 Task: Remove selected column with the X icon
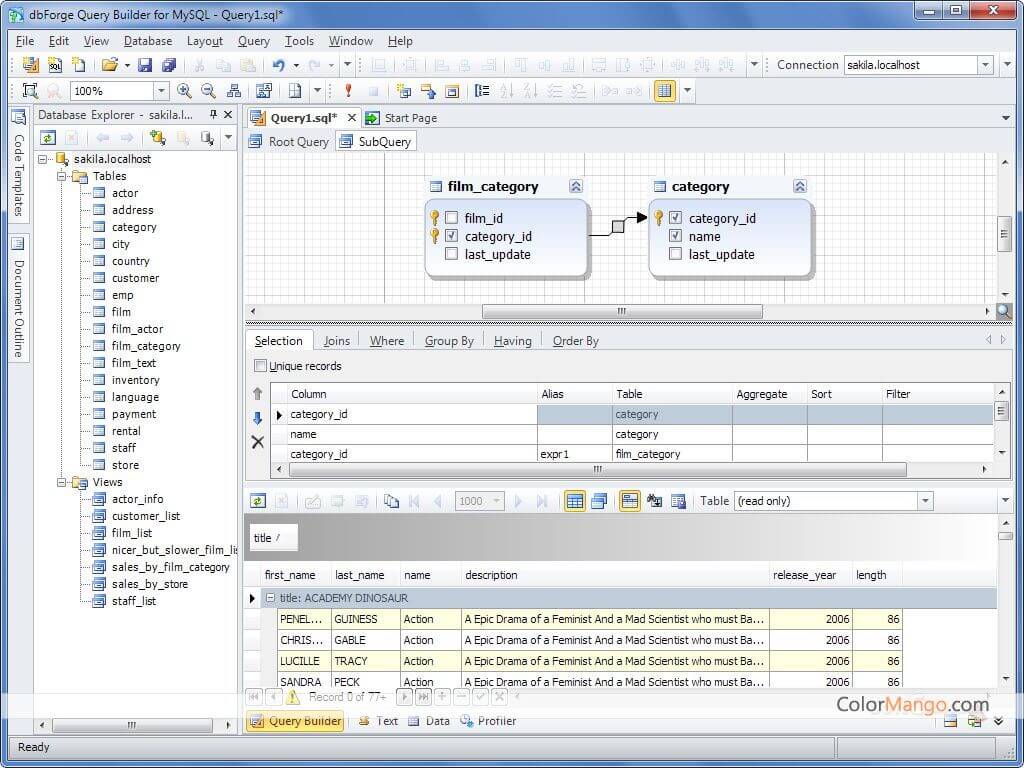pos(258,442)
